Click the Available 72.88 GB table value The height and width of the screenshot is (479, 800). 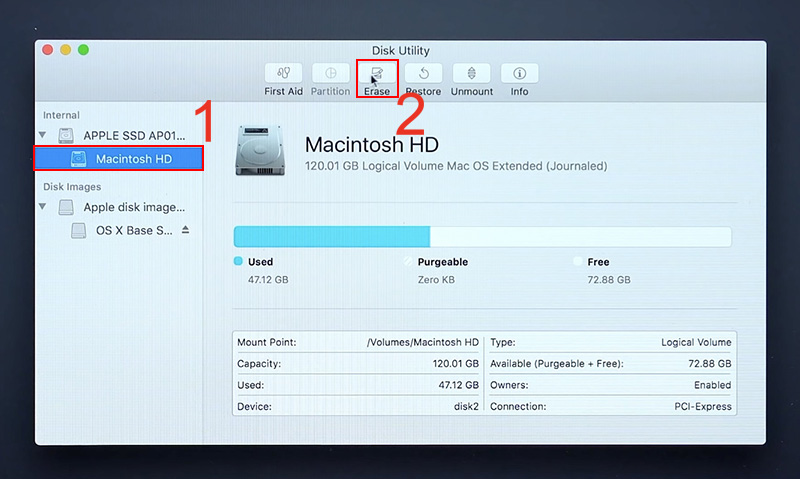point(710,364)
